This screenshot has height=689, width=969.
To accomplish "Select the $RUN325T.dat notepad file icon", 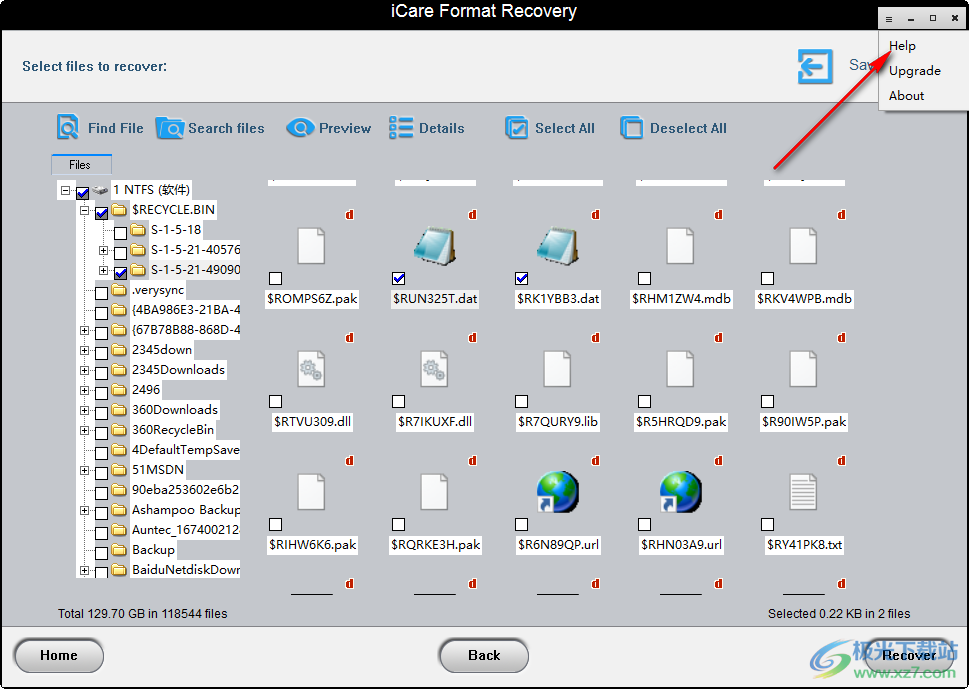I will coord(435,246).
